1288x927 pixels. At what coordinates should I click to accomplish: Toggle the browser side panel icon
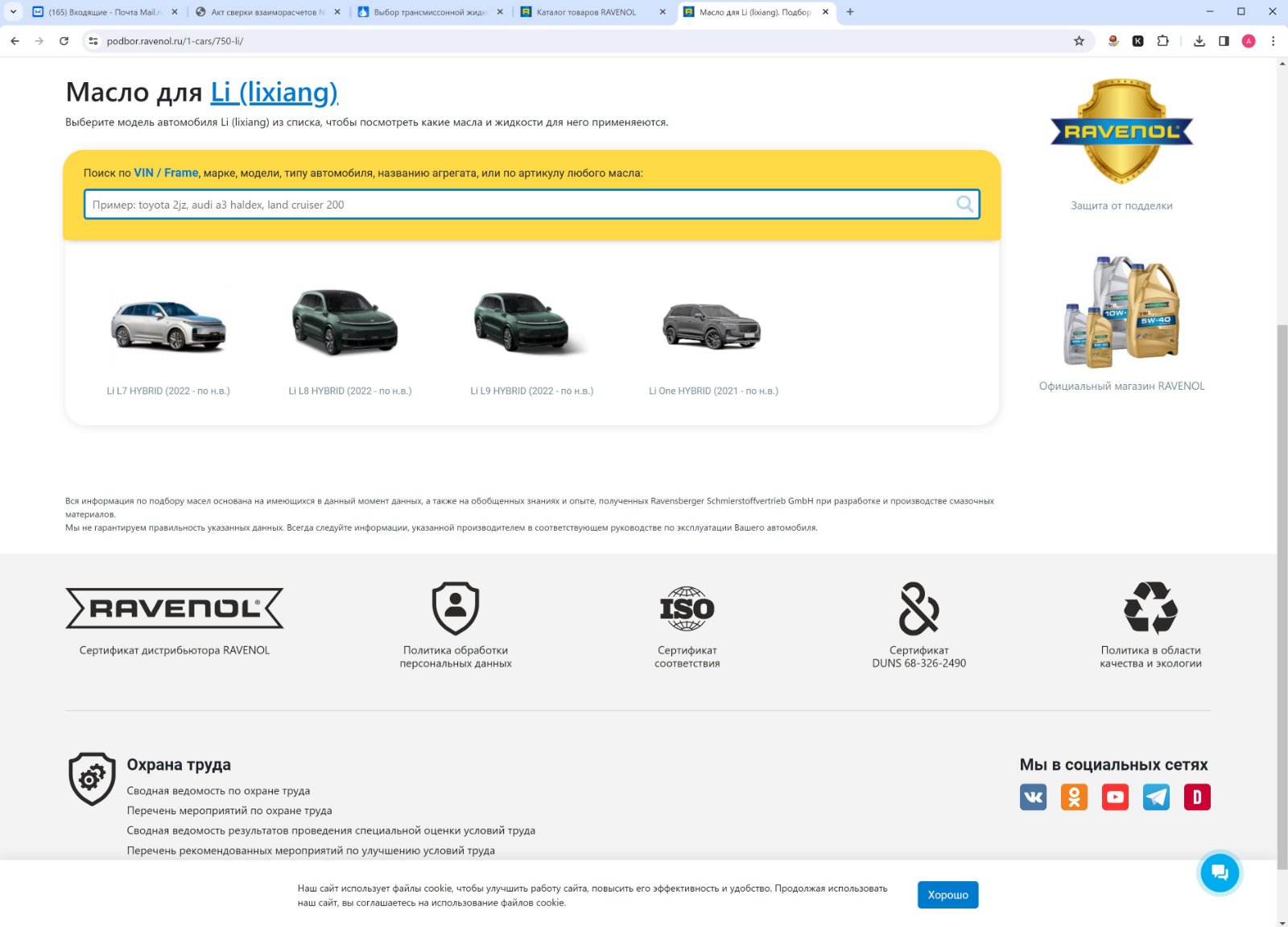pos(1224,41)
